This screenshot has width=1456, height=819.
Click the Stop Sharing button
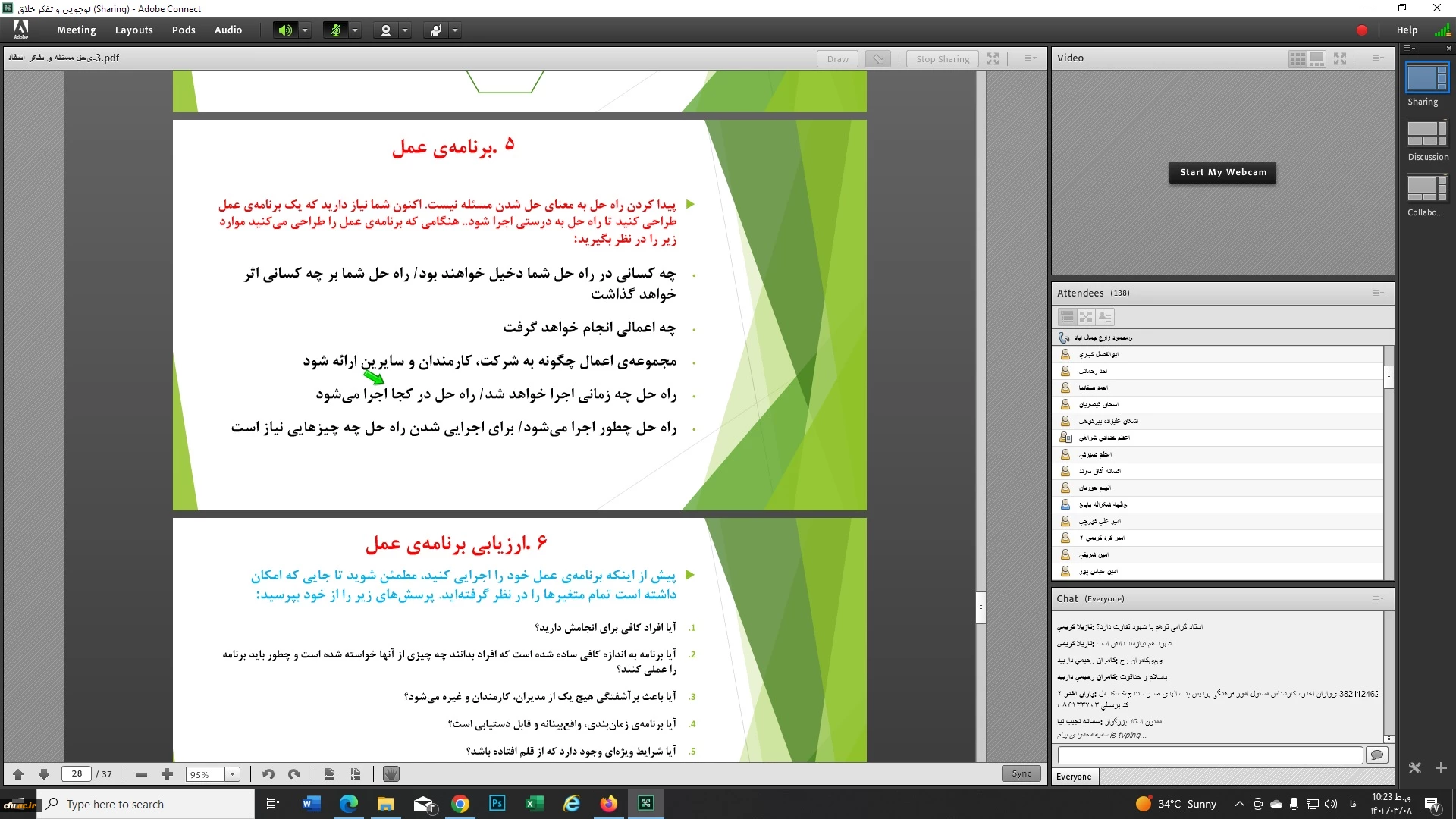pyautogui.click(x=942, y=58)
